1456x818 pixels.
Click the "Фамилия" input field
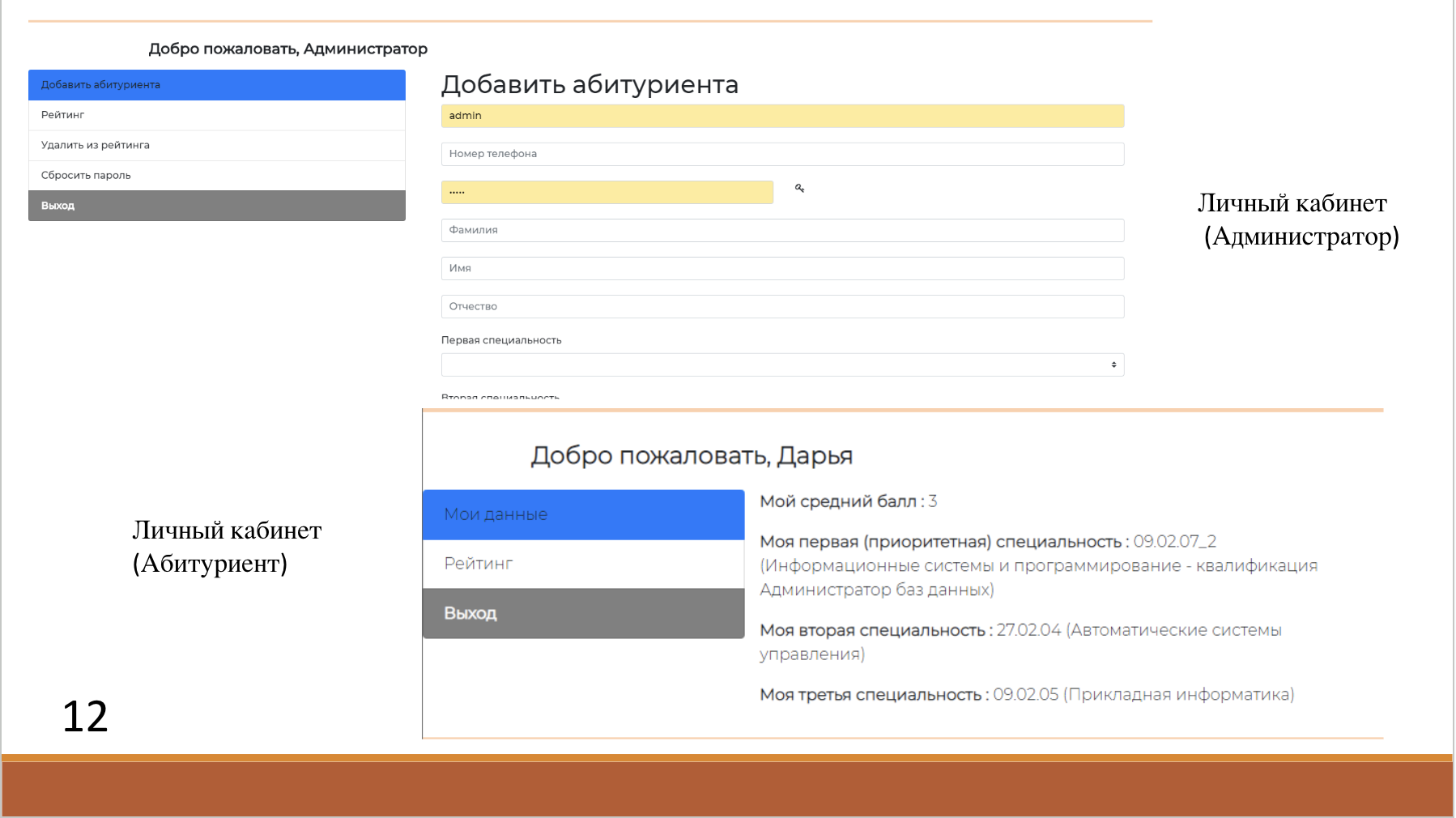tap(781, 230)
